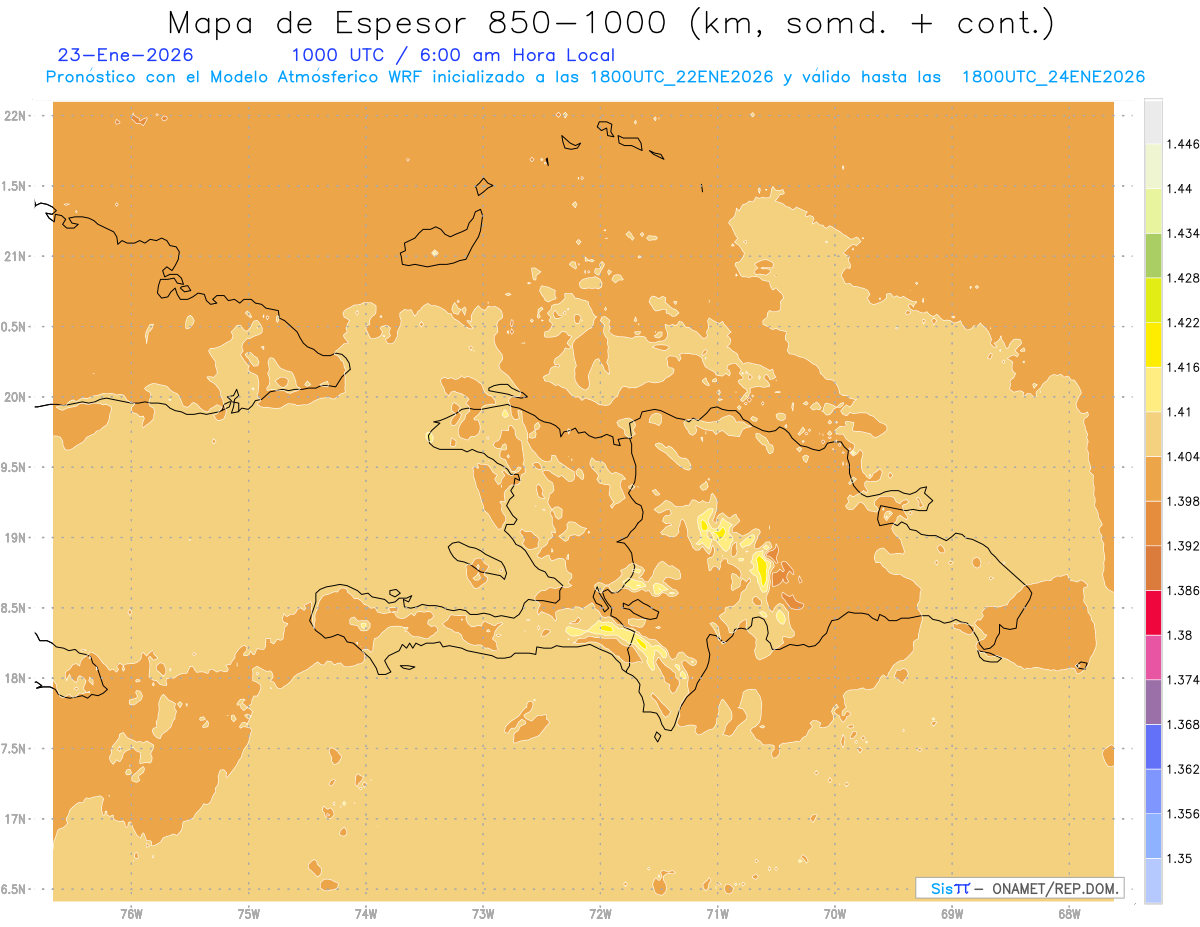The height and width of the screenshot is (927, 1200).
Task: Click the legend value '1.35'
Action: 1180,859
